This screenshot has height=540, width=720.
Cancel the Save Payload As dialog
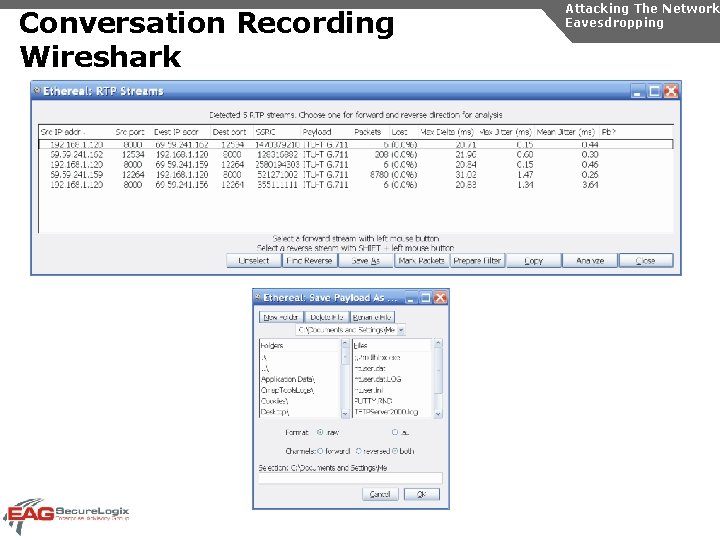pos(380,494)
